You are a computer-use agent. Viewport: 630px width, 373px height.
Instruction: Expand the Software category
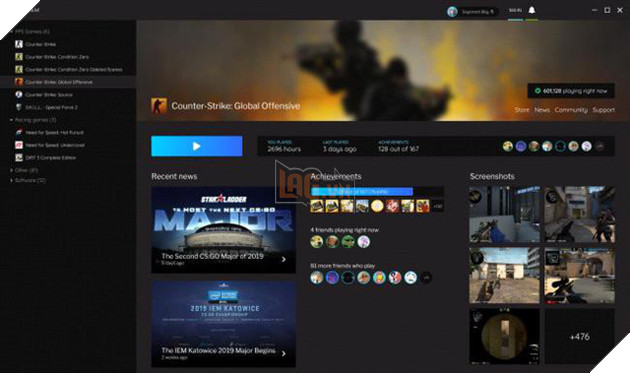11,180
